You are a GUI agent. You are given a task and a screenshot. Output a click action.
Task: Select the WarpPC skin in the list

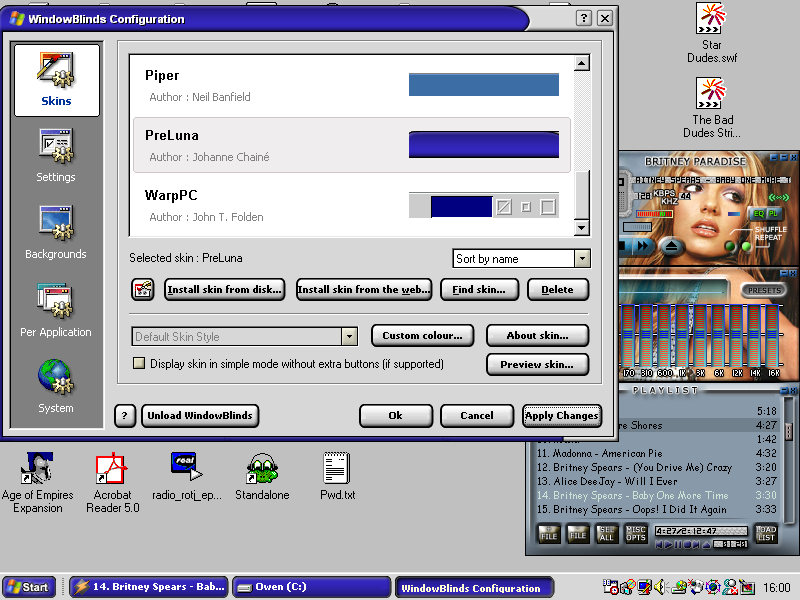pyautogui.click(x=350, y=205)
